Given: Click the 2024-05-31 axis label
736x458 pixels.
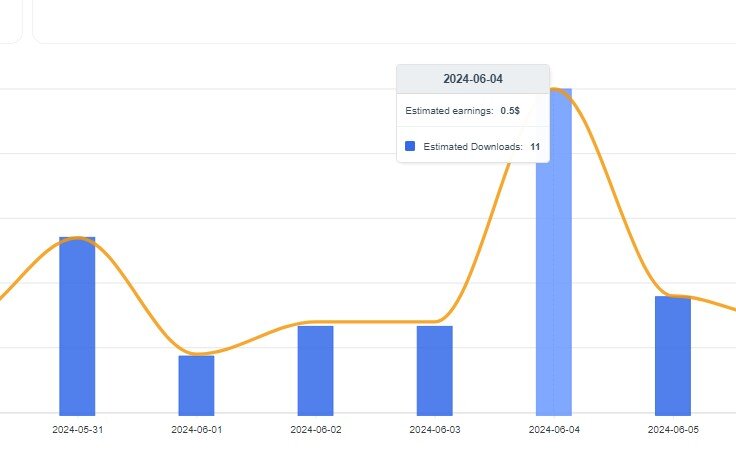Looking at the screenshot, I should point(77,429).
